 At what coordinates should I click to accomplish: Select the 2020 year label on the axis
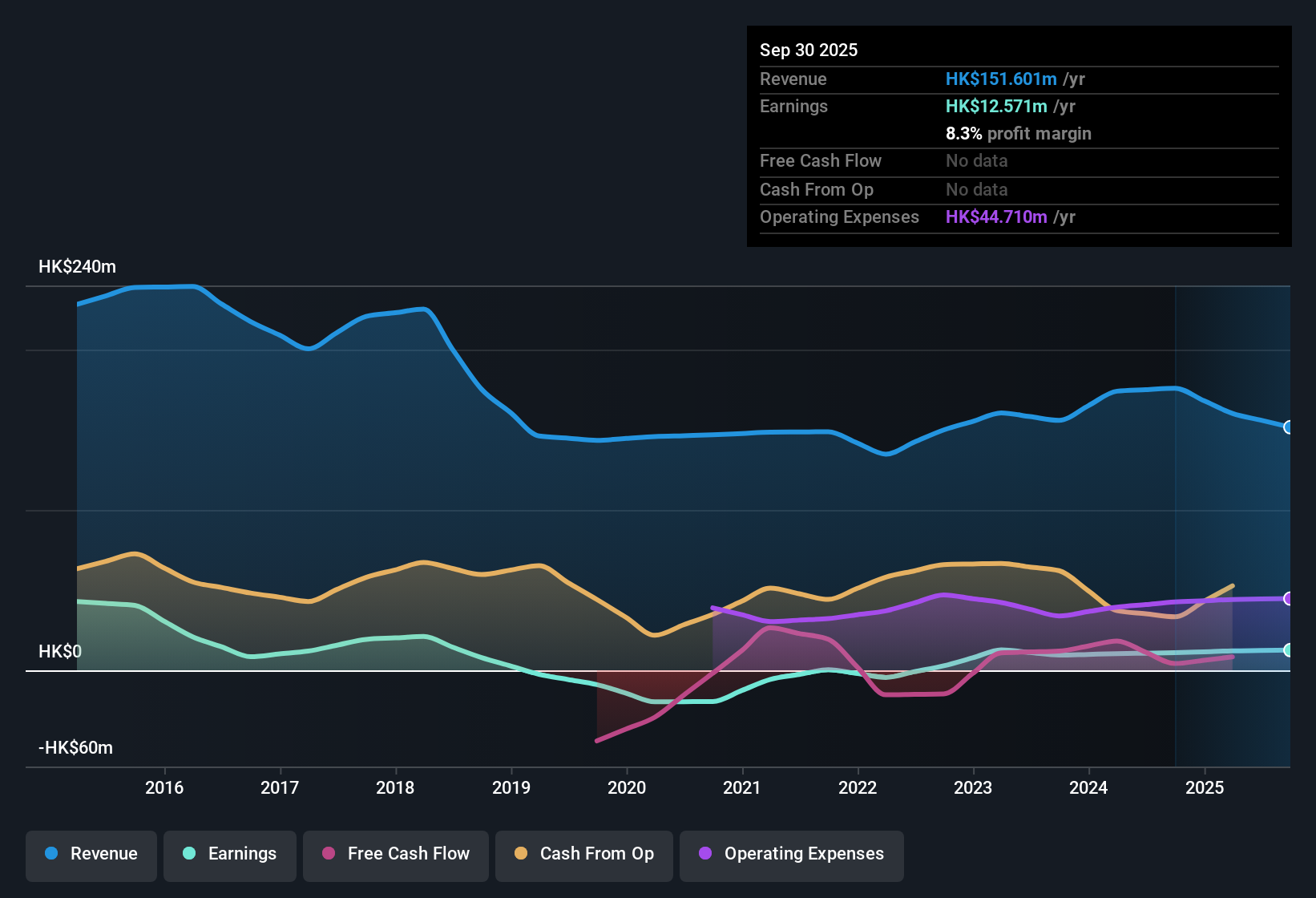628,787
